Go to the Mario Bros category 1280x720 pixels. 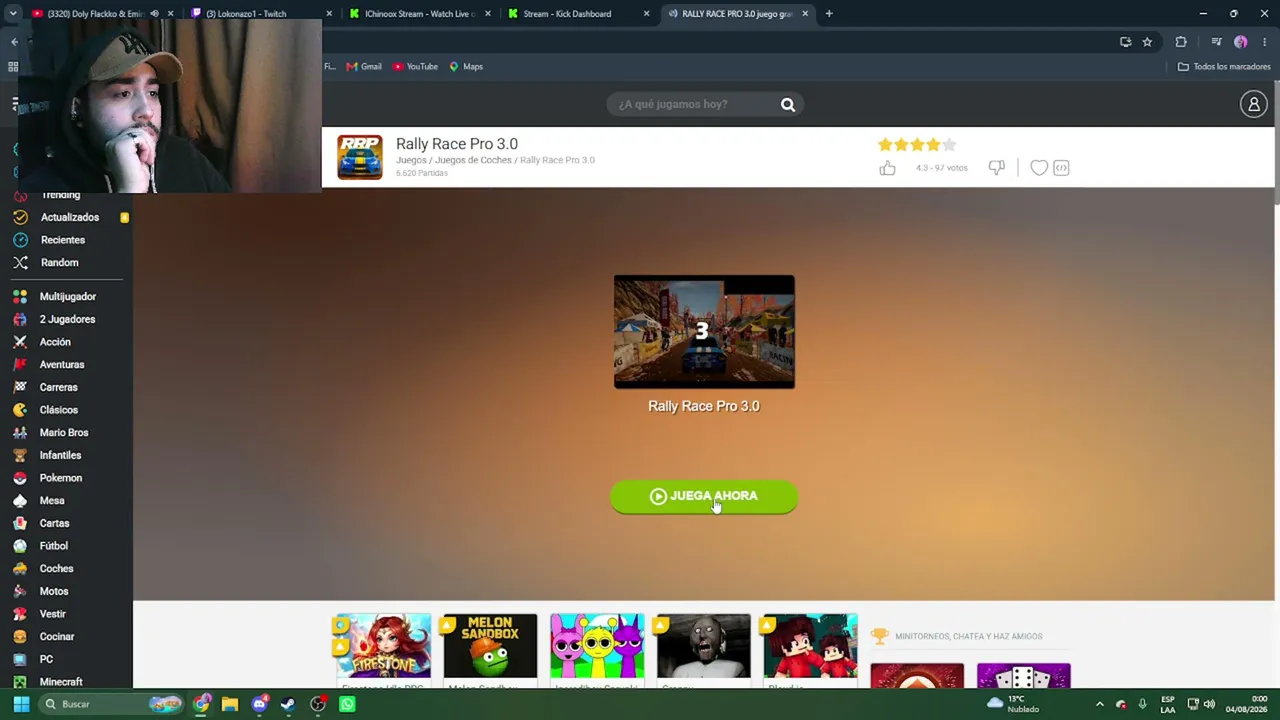point(64,433)
